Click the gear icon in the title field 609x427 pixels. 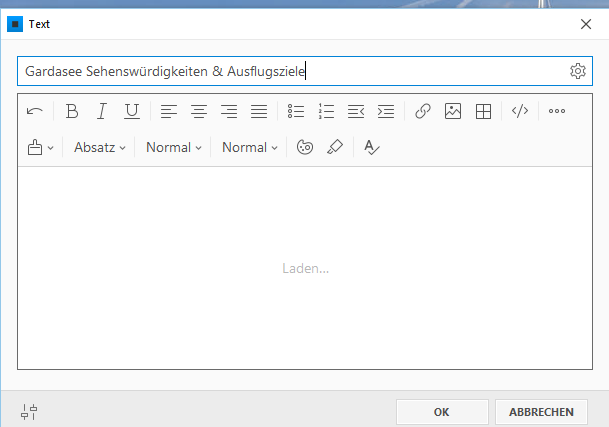click(x=578, y=71)
